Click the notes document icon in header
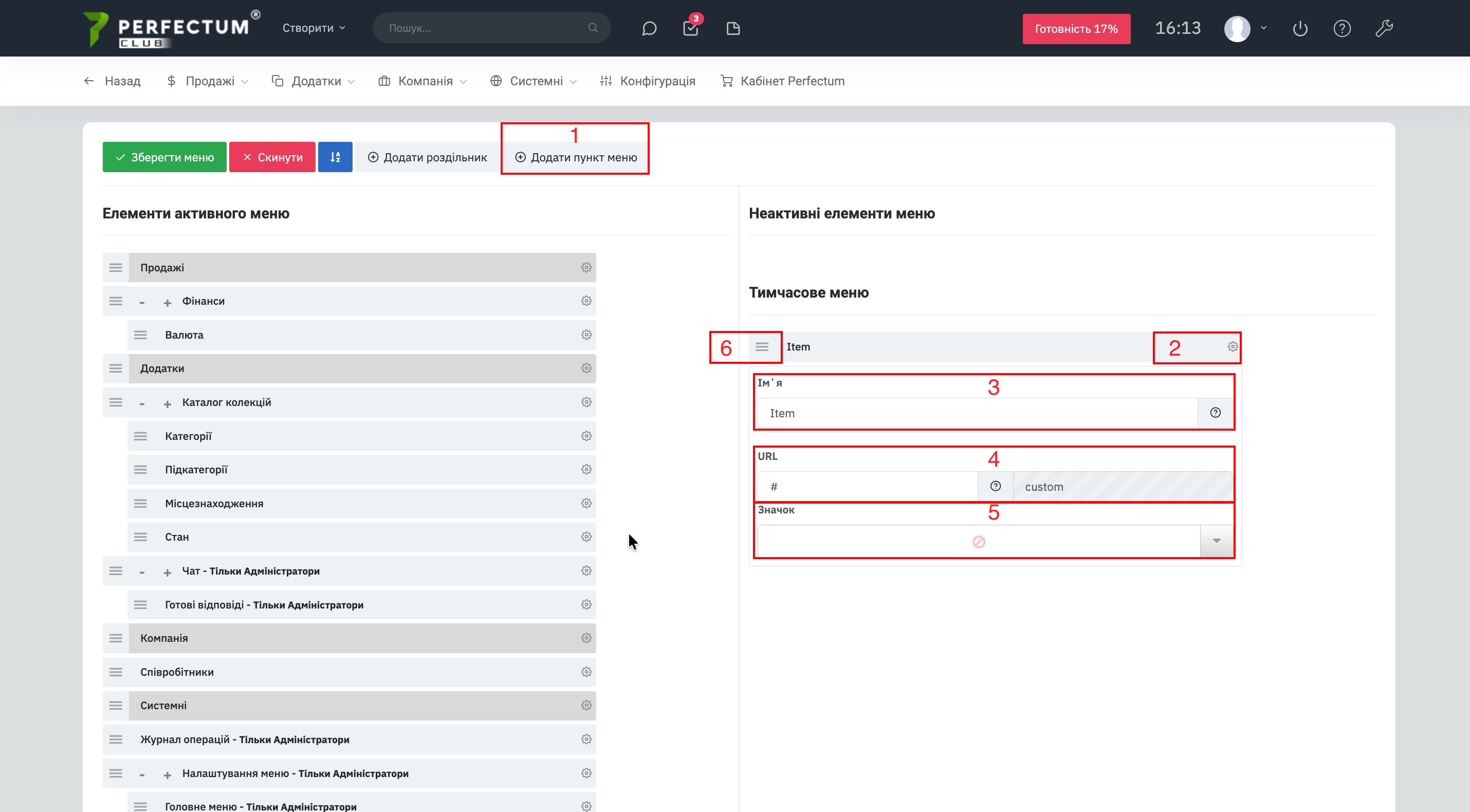Image resolution: width=1470 pixels, height=812 pixels. [x=733, y=29]
